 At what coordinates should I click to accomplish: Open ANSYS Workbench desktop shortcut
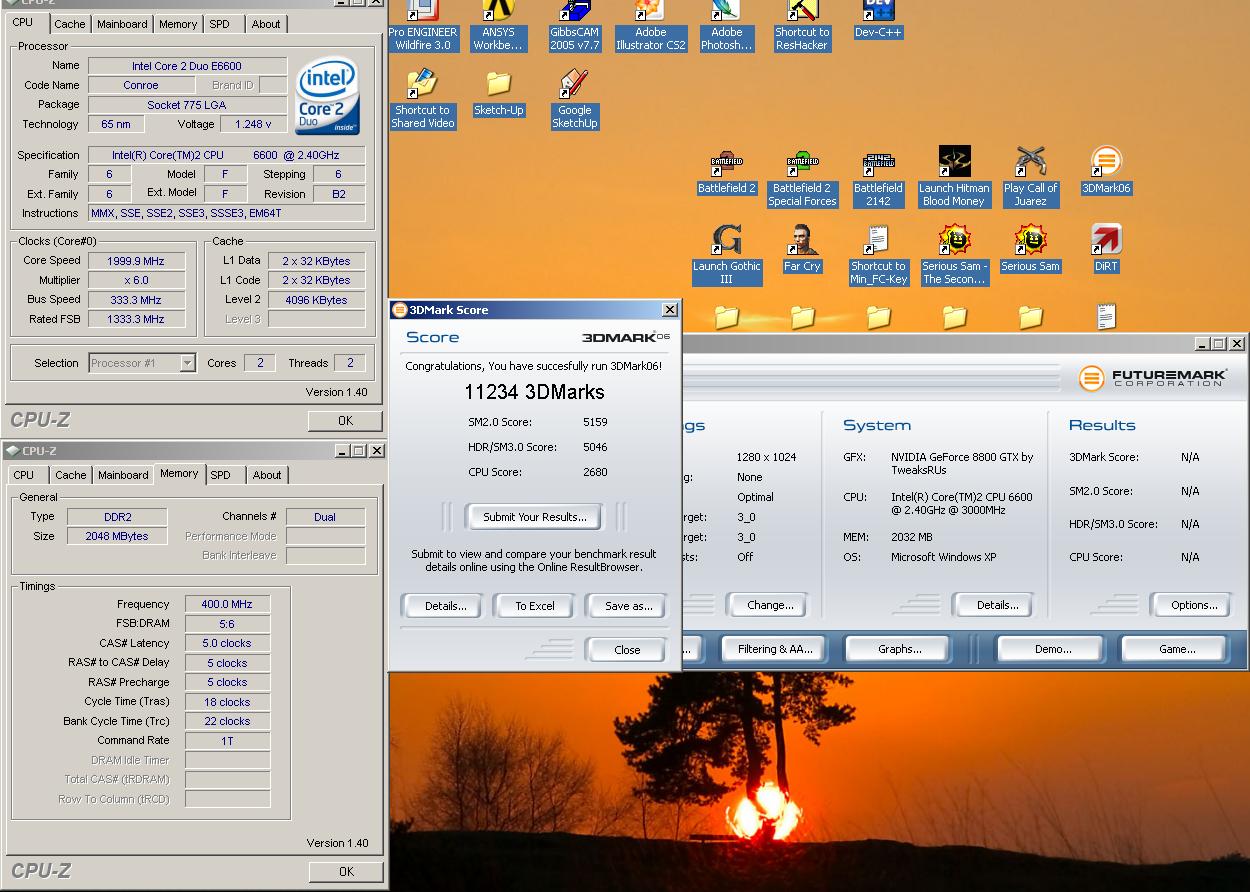tap(498, 26)
